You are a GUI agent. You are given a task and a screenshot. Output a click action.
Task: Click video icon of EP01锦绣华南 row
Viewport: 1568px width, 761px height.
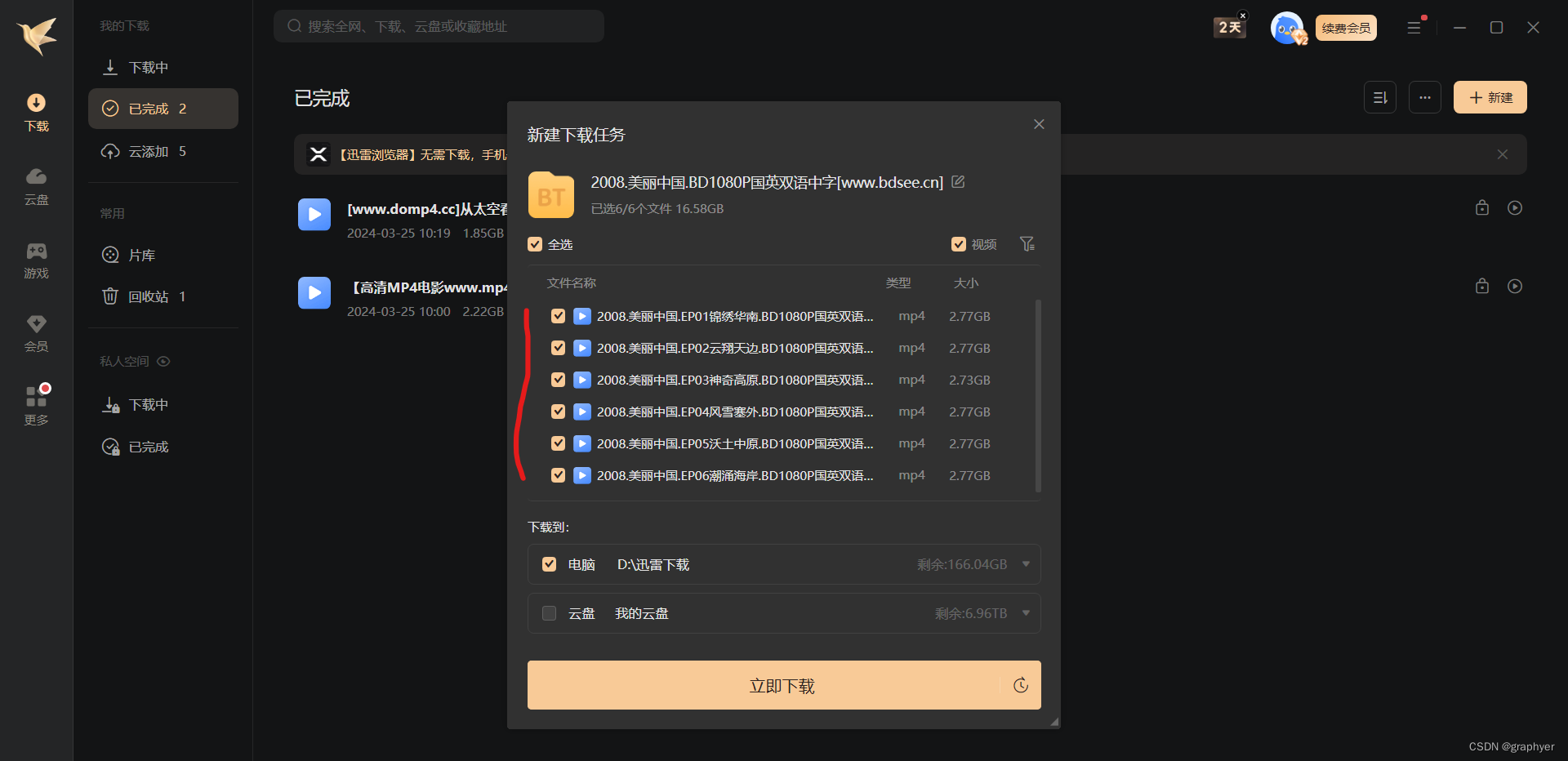582,316
